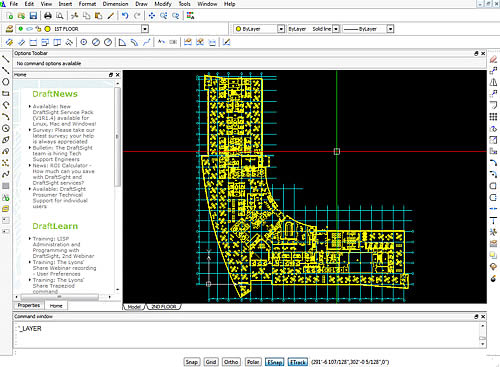This screenshot has height=367, width=500.
Task: Toggle 1ST FLOOR layer lock icon
Action: [x=38, y=29]
